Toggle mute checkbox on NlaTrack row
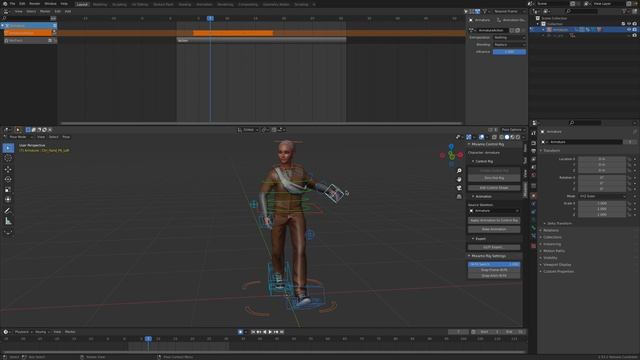 tap(50, 40)
